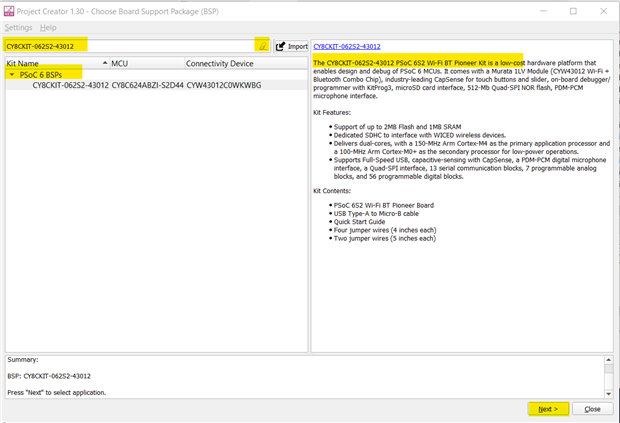The image size is (620, 423).
Task: Collapse the PSoC 6 BSPs tree group
Action: point(12,74)
